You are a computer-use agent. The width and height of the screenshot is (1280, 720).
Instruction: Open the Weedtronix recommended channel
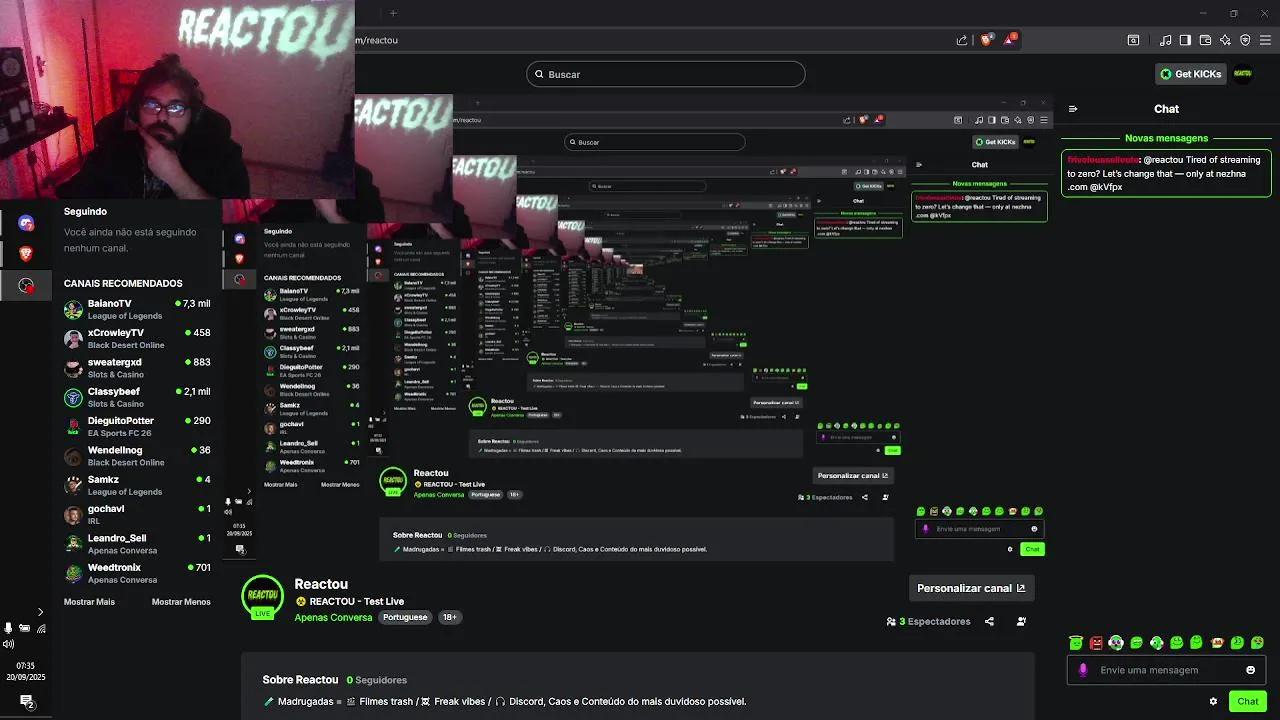click(137, 573)
